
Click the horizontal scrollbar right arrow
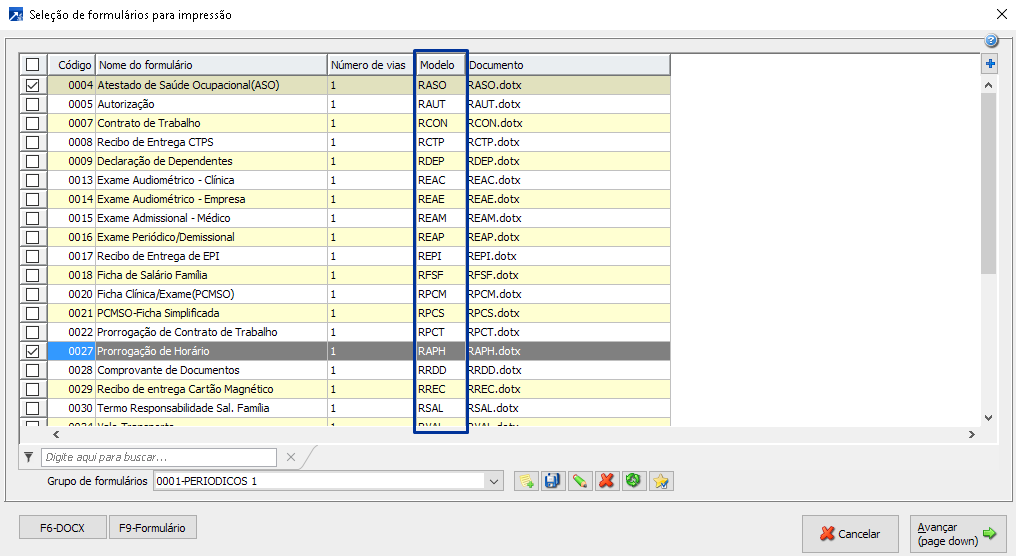[x=968, y=435]
